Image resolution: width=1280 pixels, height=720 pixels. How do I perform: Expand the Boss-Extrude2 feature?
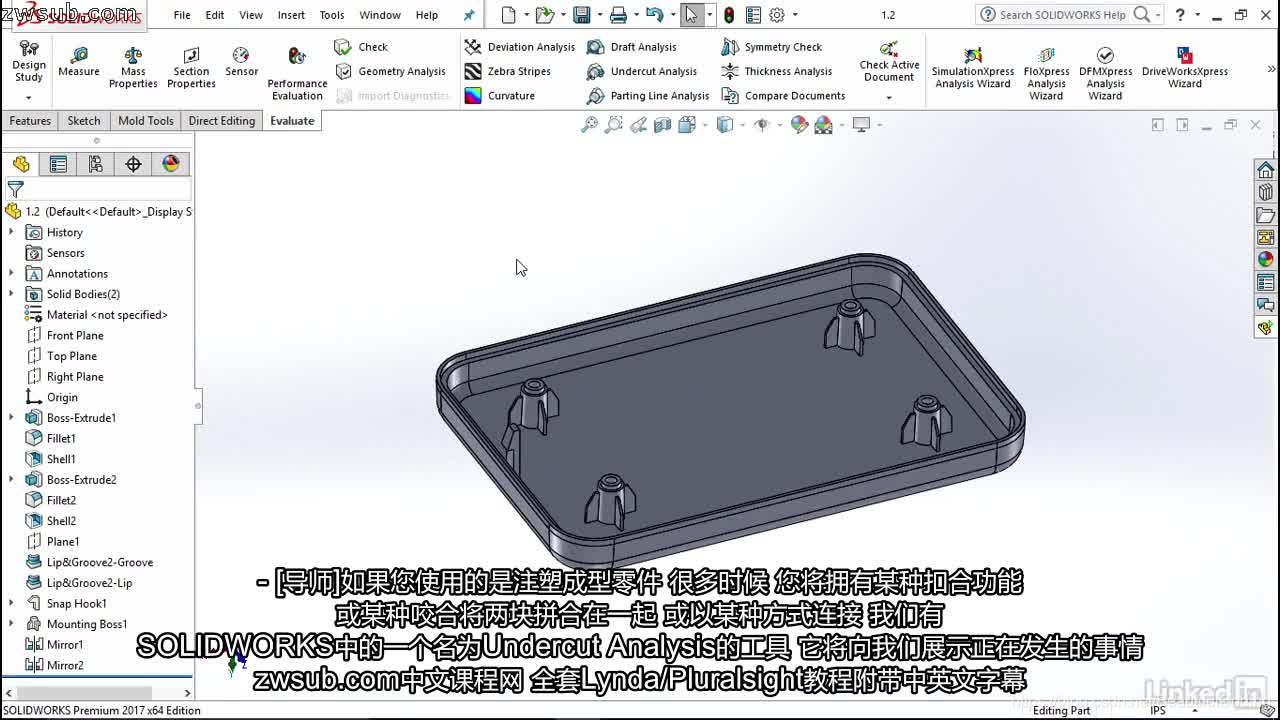12,480
